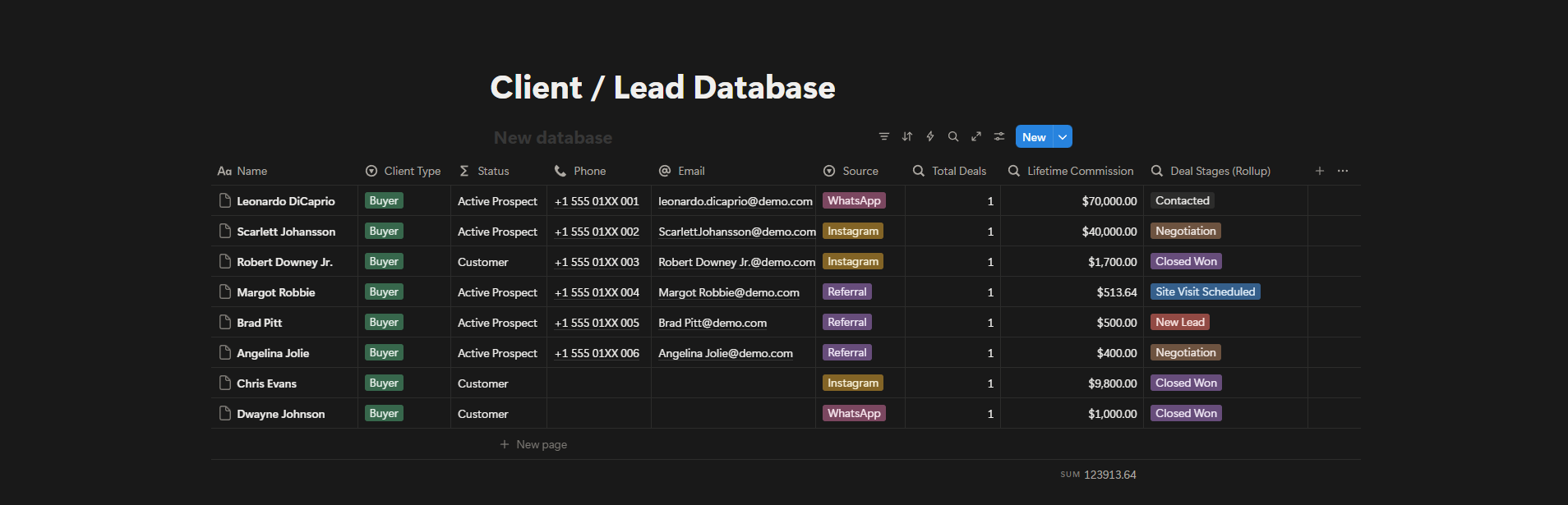Open Scarlett Johansson's Buyer type selector
Screen dimensions: 1568x505
384,232
